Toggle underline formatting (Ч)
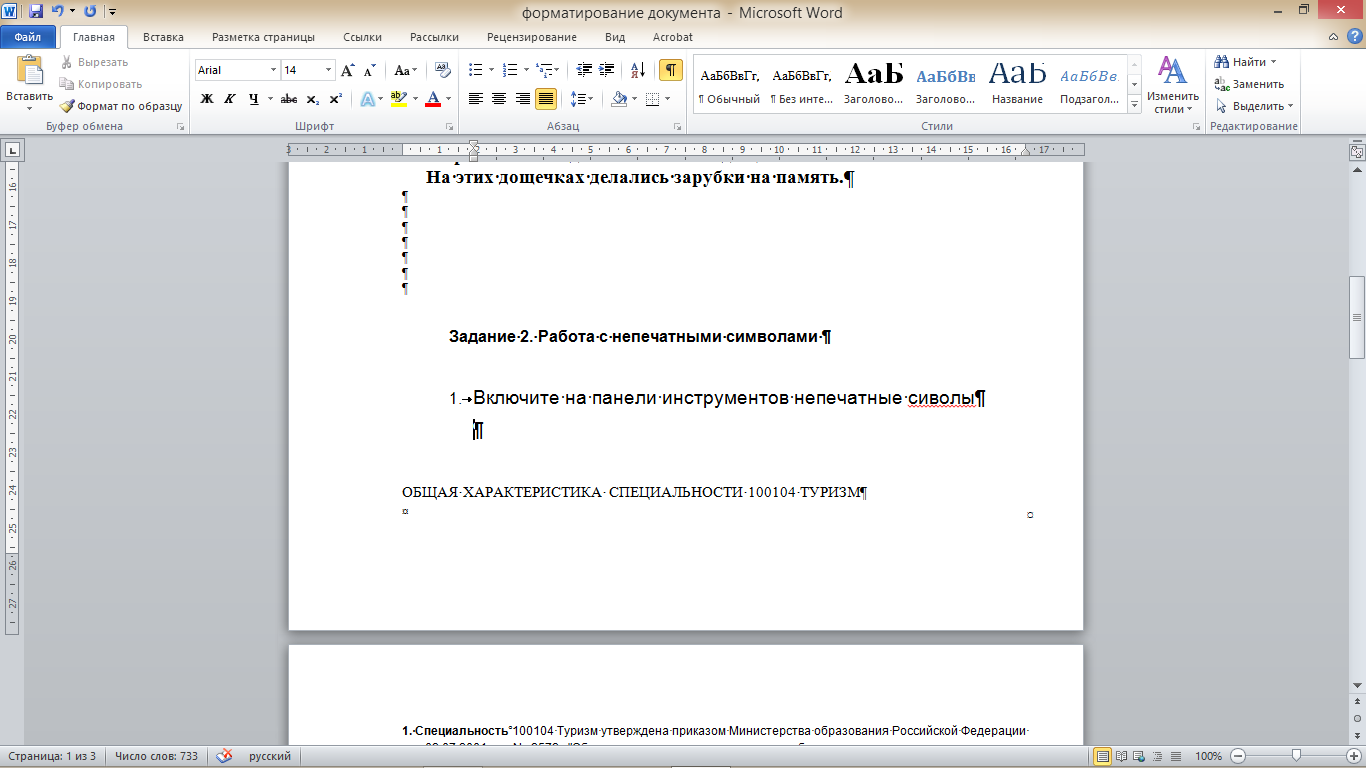This screenshot has width=1366, height=768. [254, 99]
